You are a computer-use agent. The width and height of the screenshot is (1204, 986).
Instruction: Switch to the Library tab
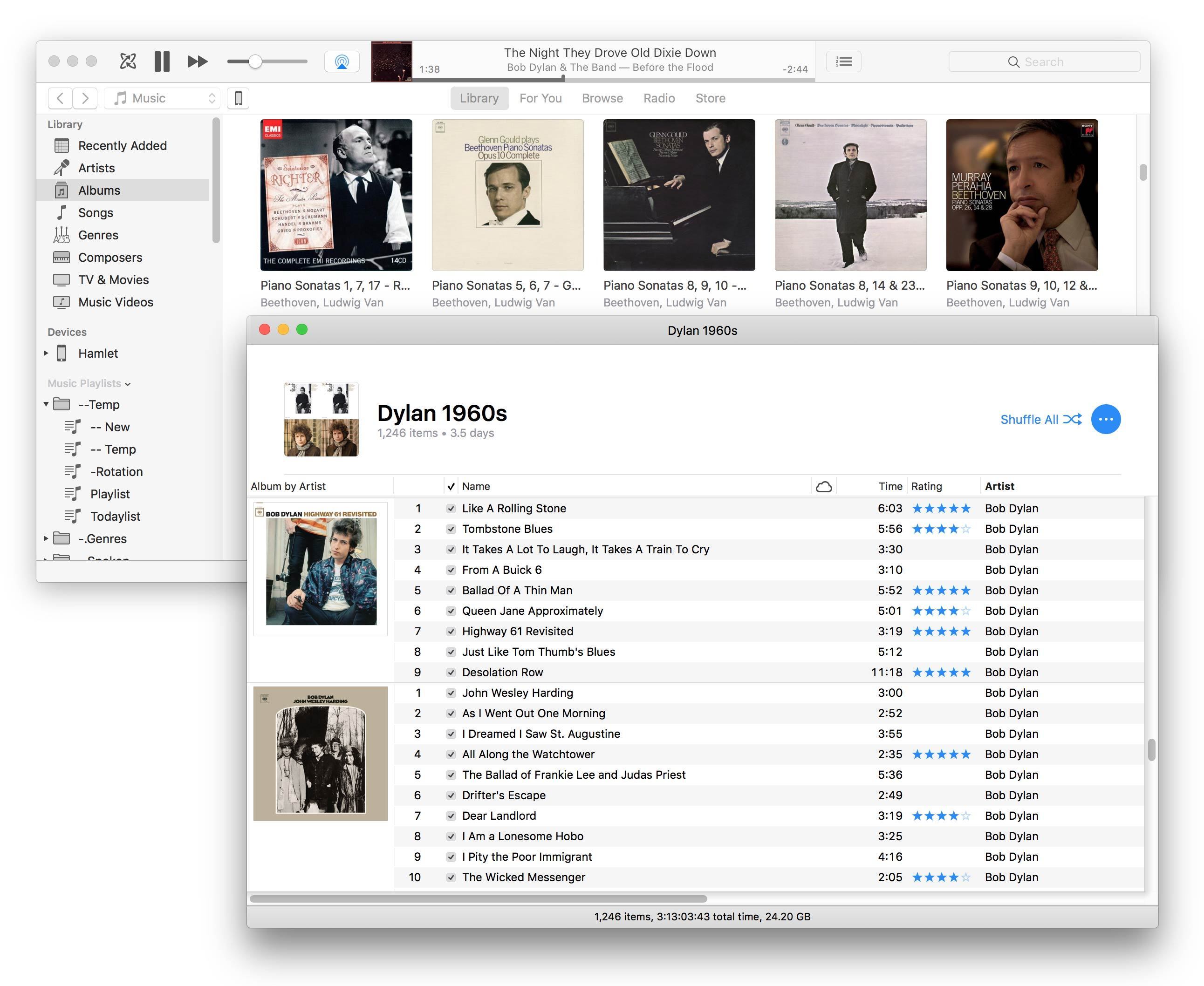pyautogui.click(x=479, y=98)
